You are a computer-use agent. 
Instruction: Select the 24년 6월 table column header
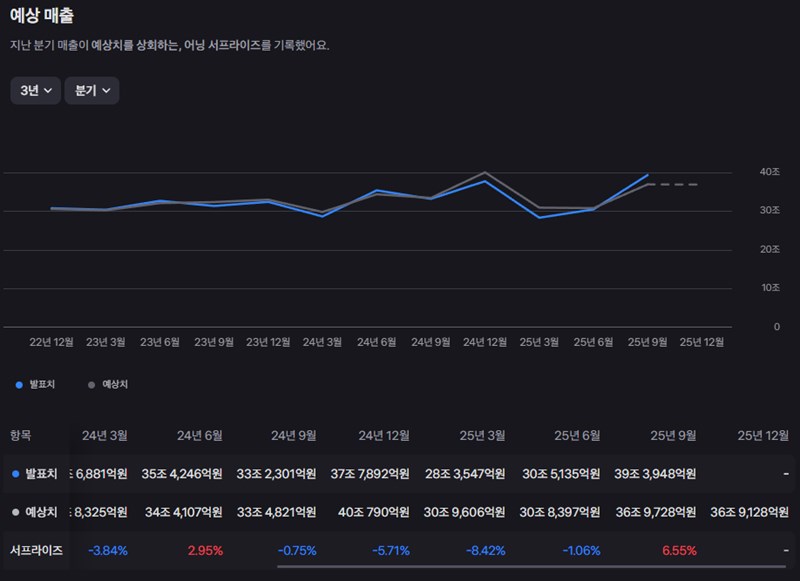(x=200, y=436)
